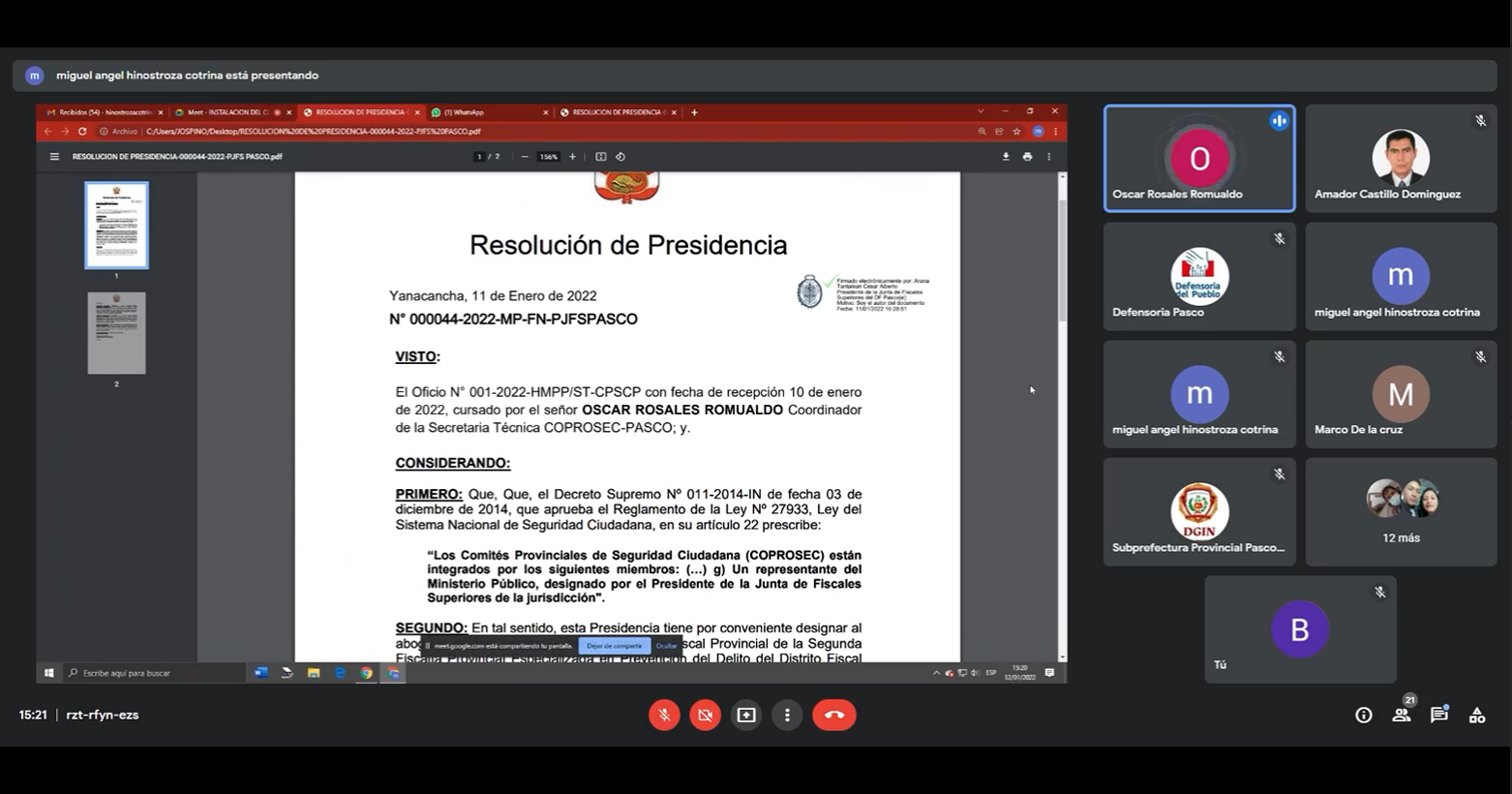Switch to last RESOLUCION DE PRESIDENCIA tab
This screenshot has width=1512, height=794.
618,112
